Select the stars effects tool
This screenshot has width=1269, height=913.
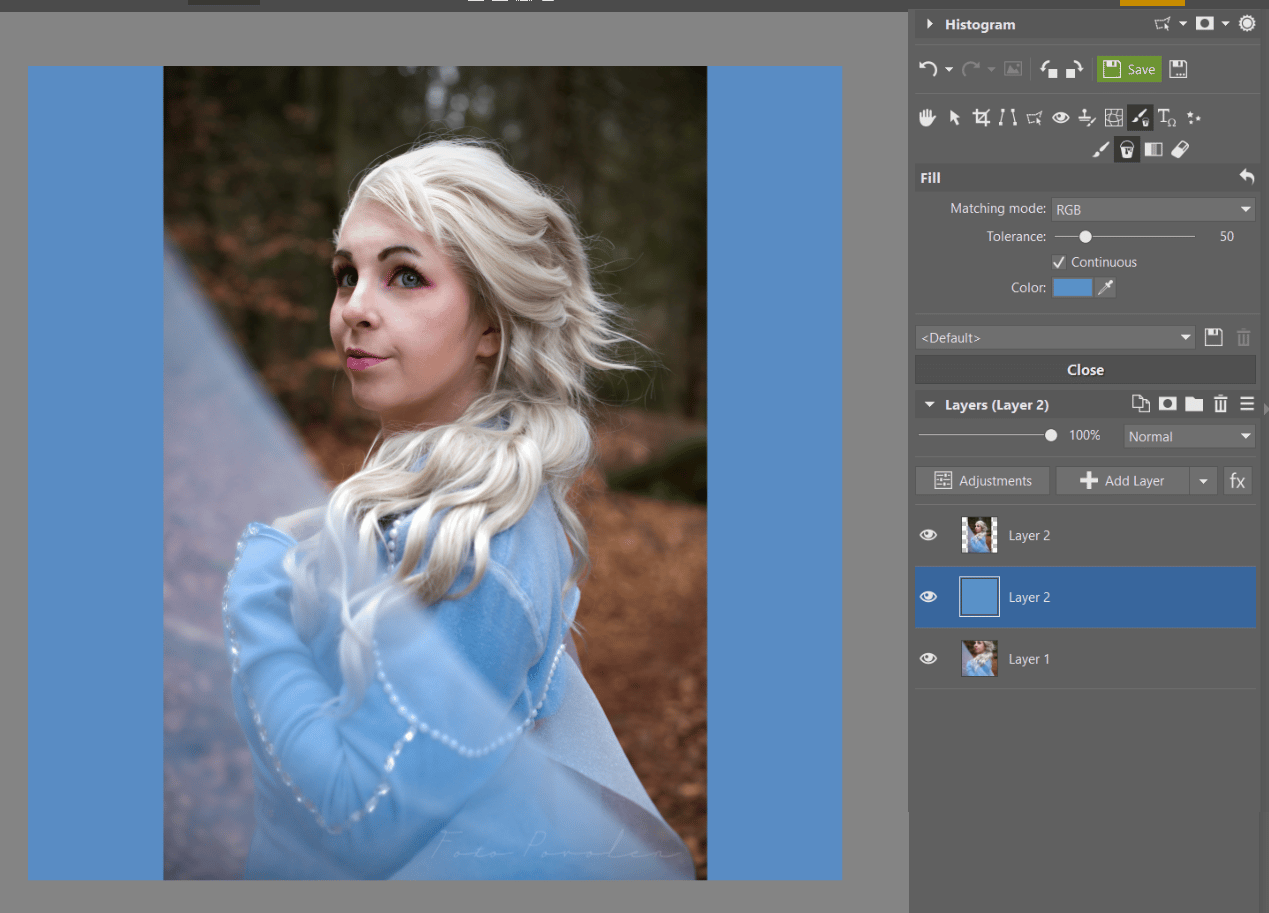coord(1194,118)
